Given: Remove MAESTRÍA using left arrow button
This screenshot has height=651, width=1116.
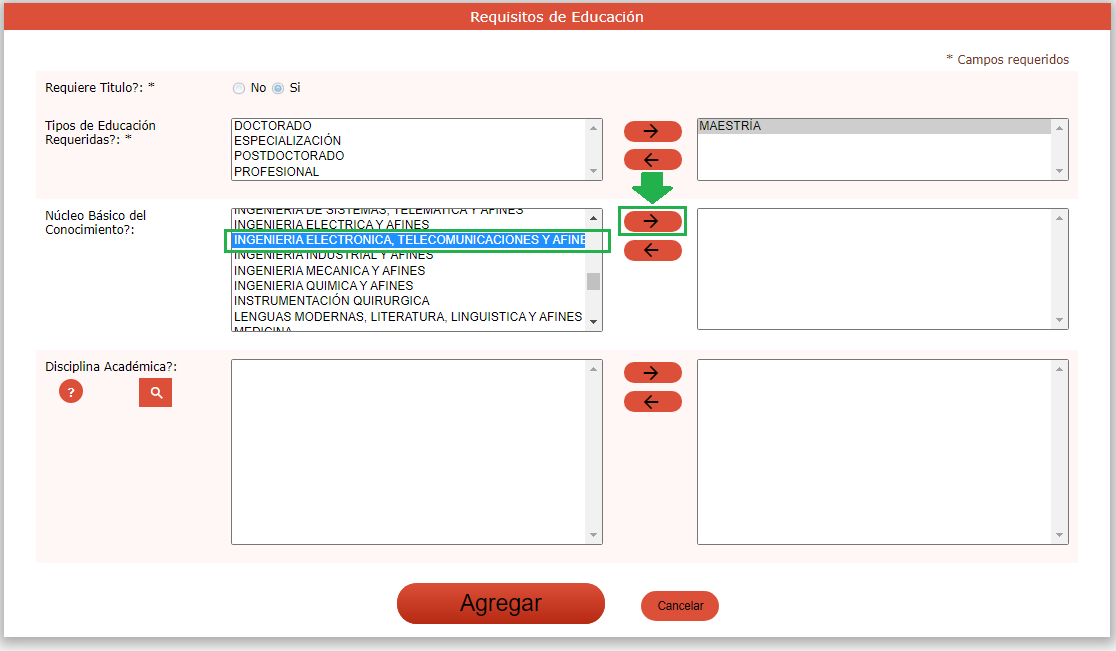Looking at the screenshot, I should (652, 160).
